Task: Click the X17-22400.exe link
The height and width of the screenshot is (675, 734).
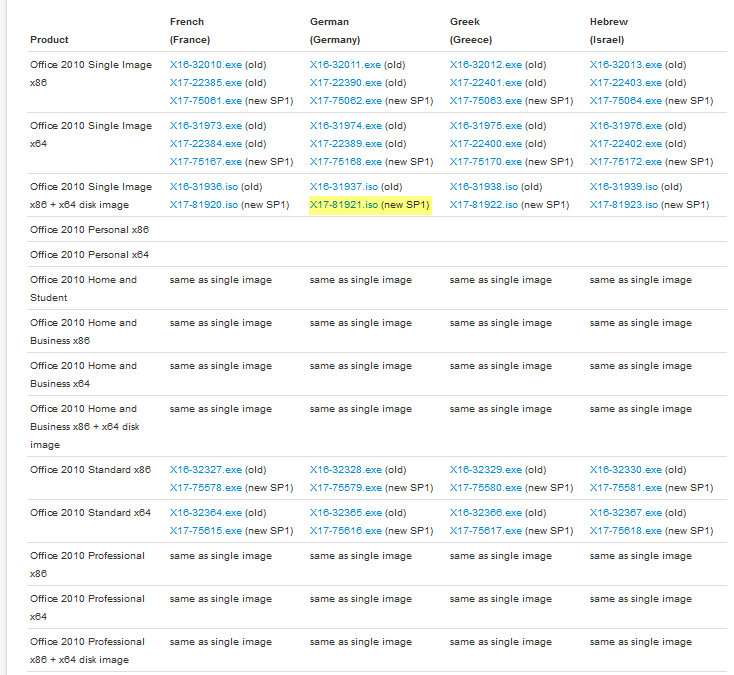Action: [485, 144]
